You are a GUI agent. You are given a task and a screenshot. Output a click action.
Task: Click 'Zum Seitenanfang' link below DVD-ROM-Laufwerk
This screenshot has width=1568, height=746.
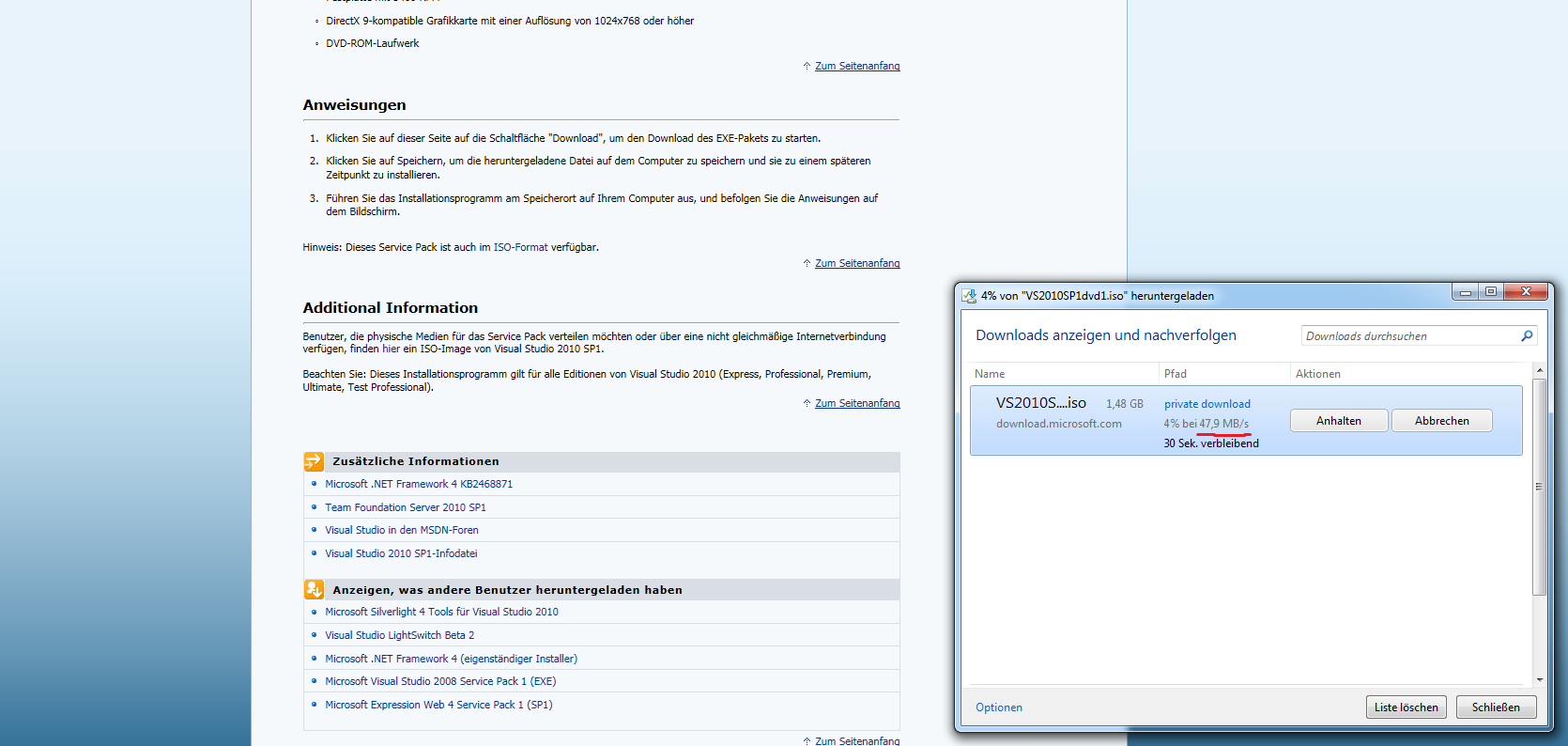pos(857,66)
